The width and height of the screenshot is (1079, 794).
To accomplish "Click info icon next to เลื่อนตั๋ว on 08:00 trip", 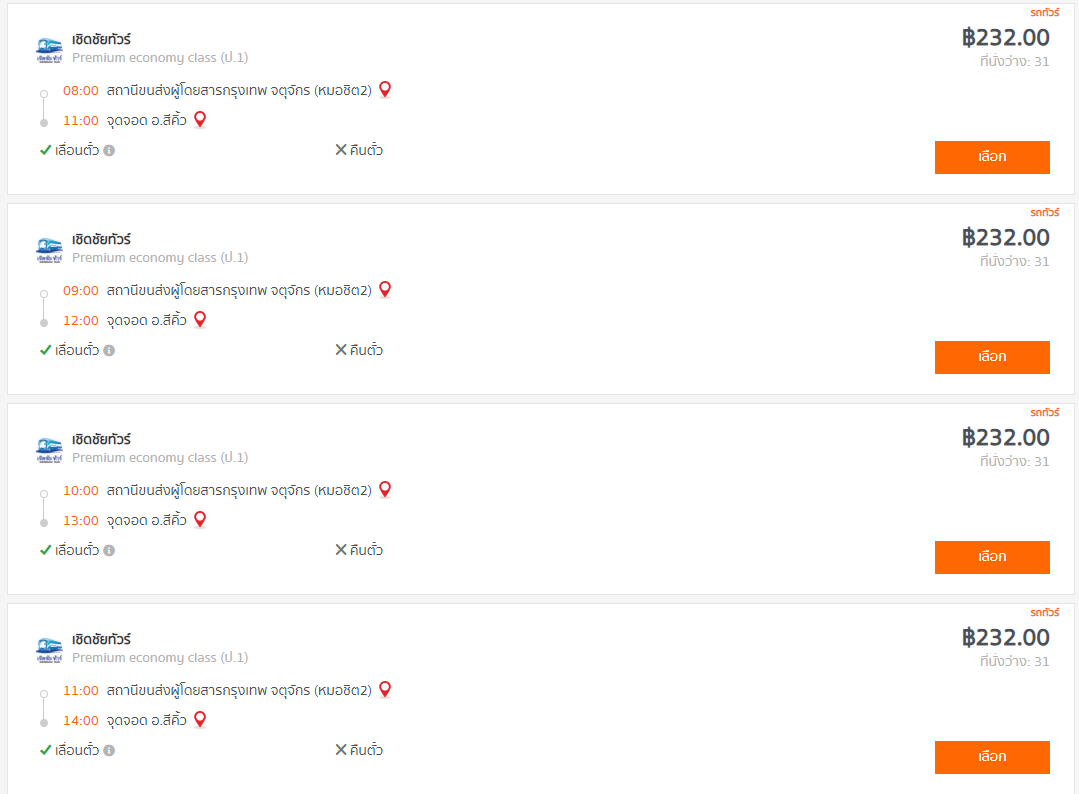I will [109, 151].
